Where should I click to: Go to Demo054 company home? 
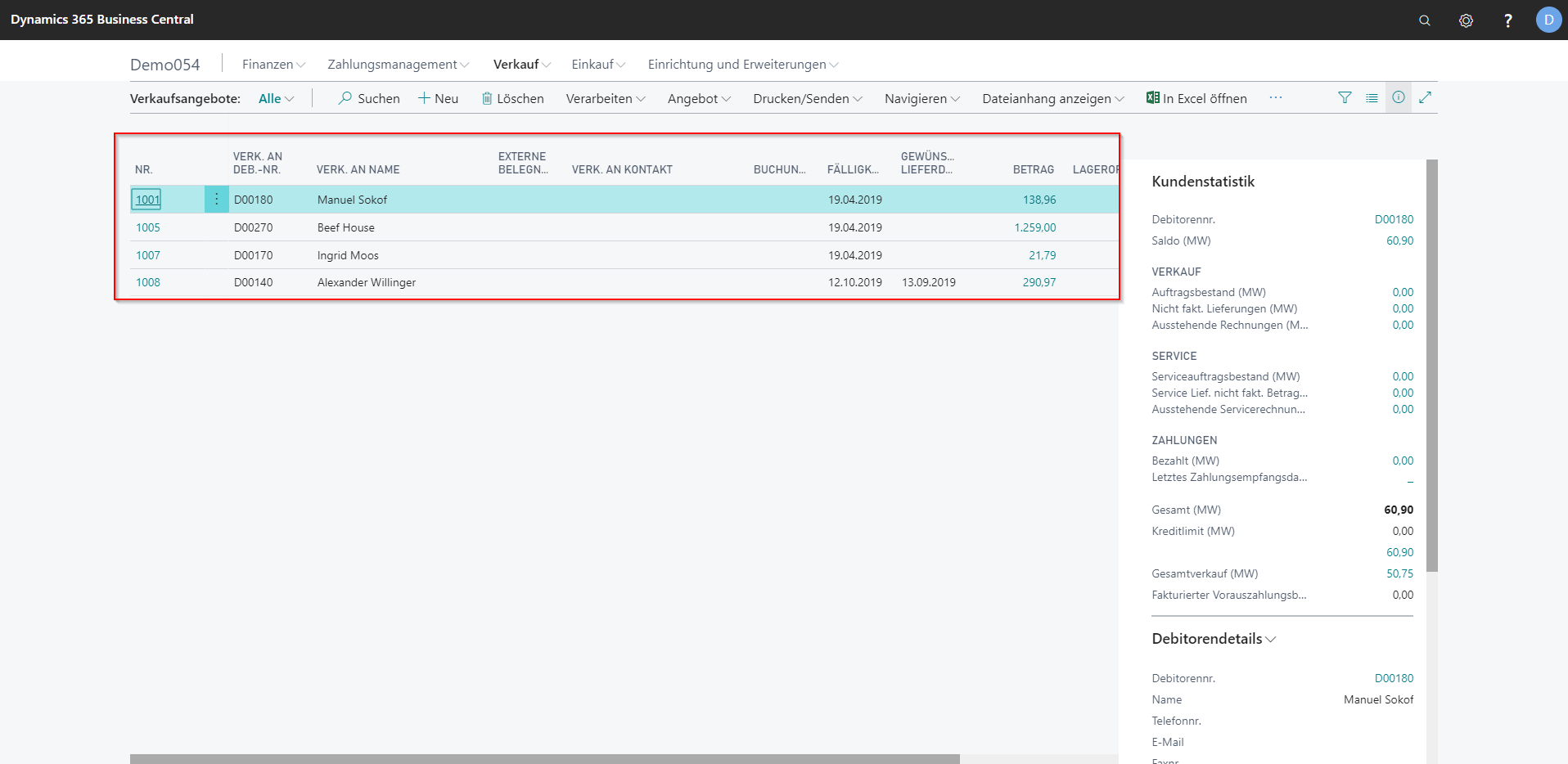(x=164, y=65)
